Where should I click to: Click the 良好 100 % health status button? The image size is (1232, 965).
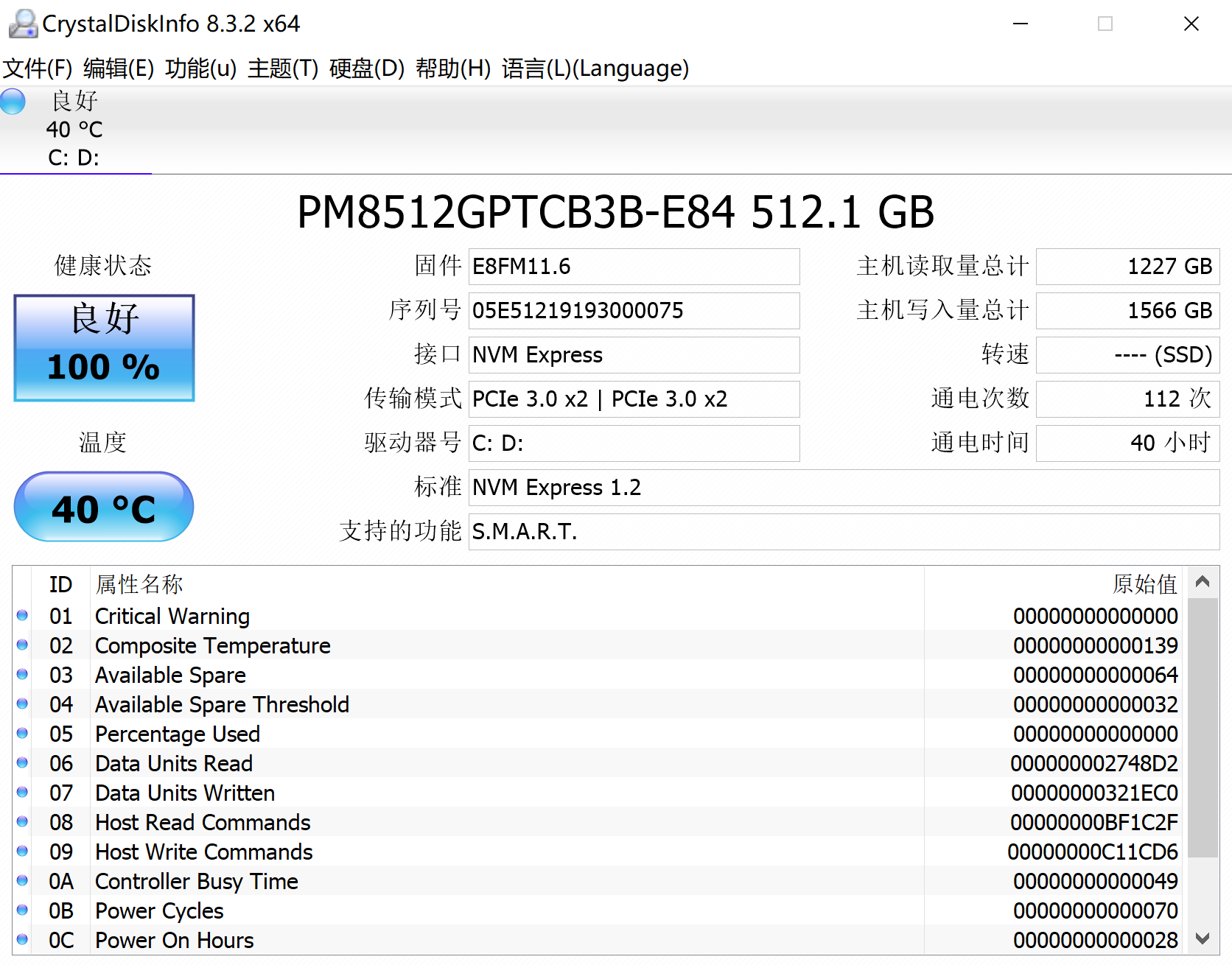pyautogui.click(x=104, y=348)
